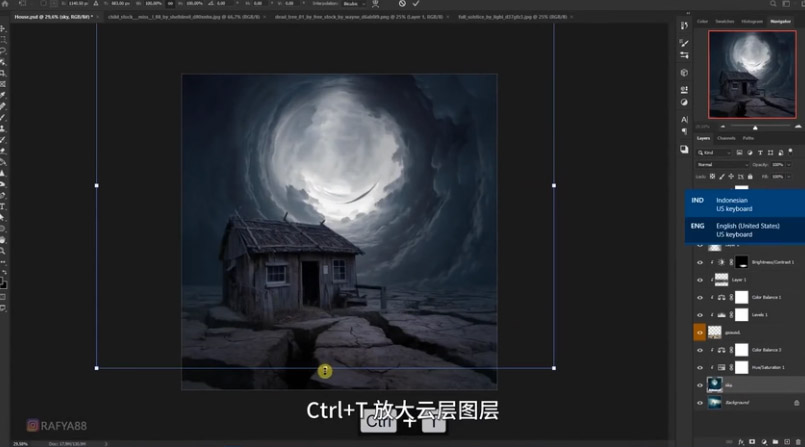
Task: Commit the transform with the checkmark icon
Action: [416, 4]
